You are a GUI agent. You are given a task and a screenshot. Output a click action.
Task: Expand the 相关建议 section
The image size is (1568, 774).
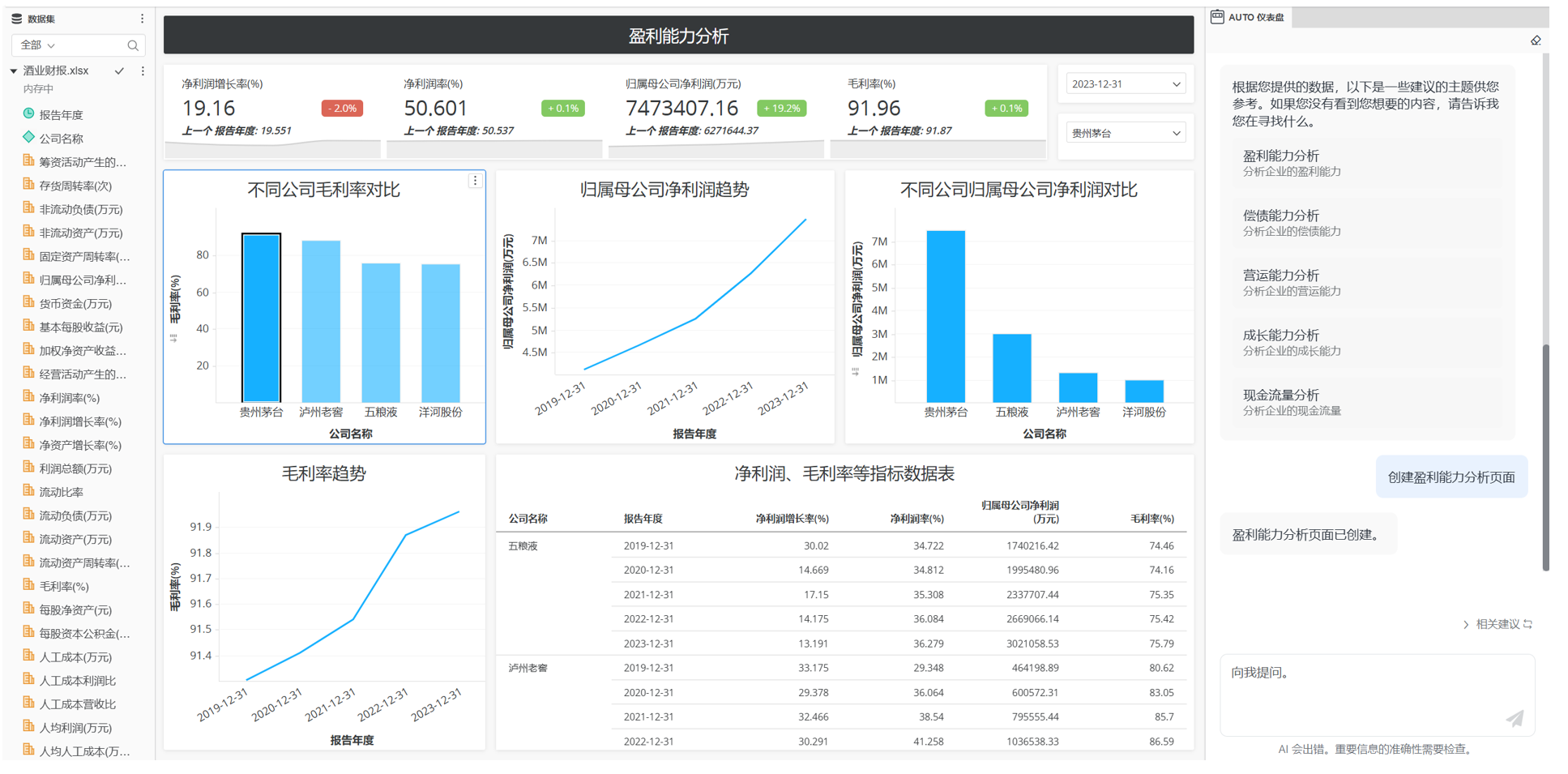[x=1466, y=624]
